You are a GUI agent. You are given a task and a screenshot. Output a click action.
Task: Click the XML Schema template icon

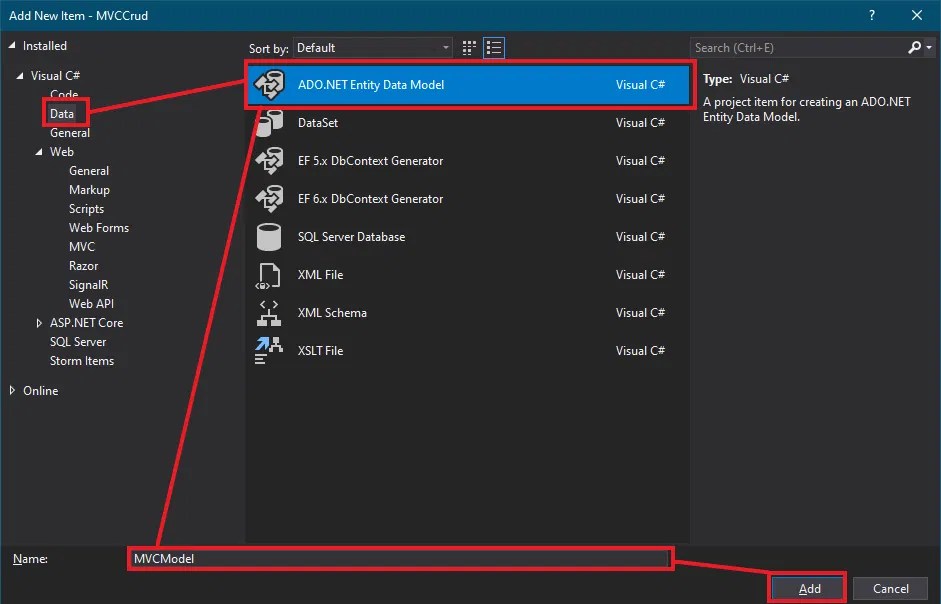click(x=268, y=313)
